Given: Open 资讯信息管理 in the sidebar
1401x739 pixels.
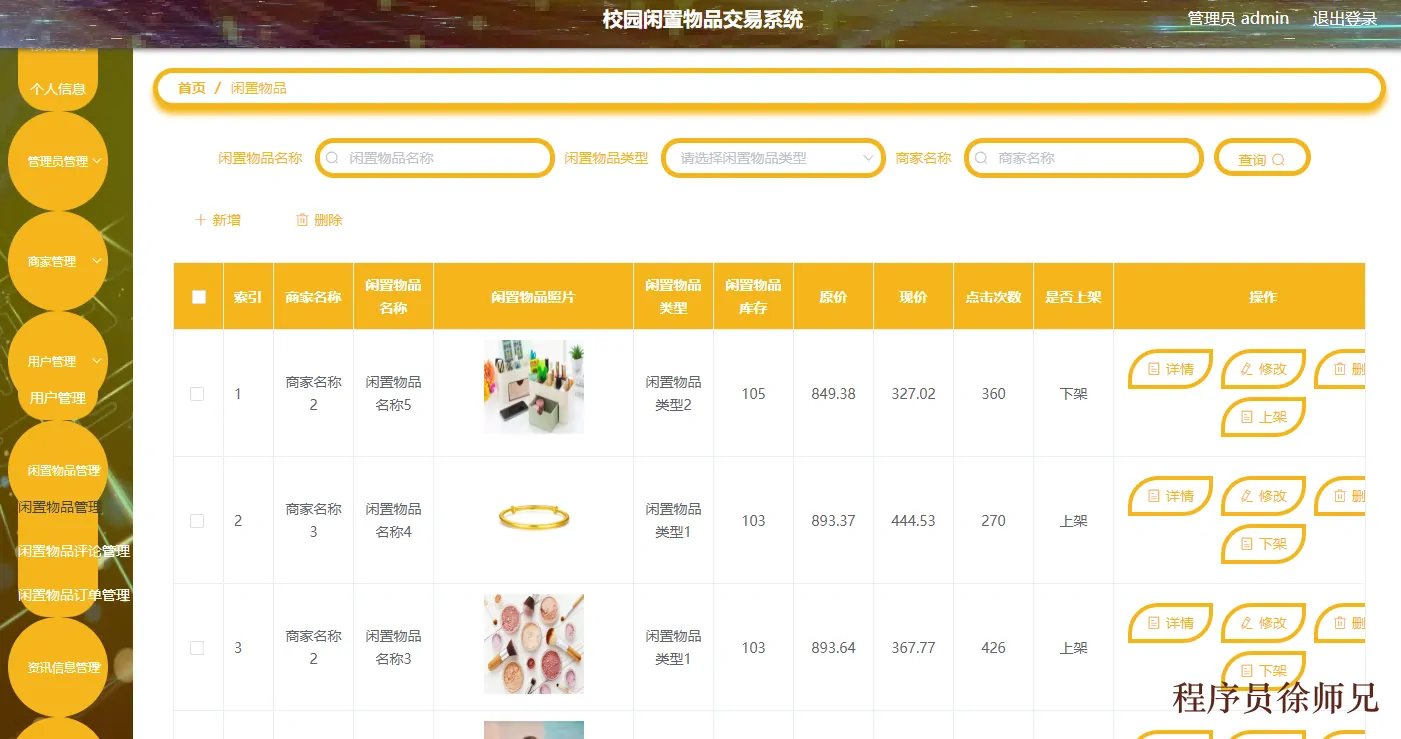Looking at the screenshot, I should pyautogui.click(x=58, y=667).
